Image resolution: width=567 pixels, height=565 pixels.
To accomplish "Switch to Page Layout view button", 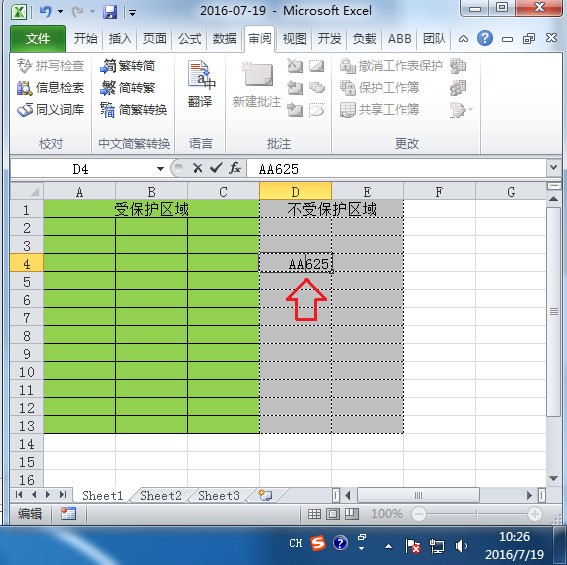I will pos(333,514).
